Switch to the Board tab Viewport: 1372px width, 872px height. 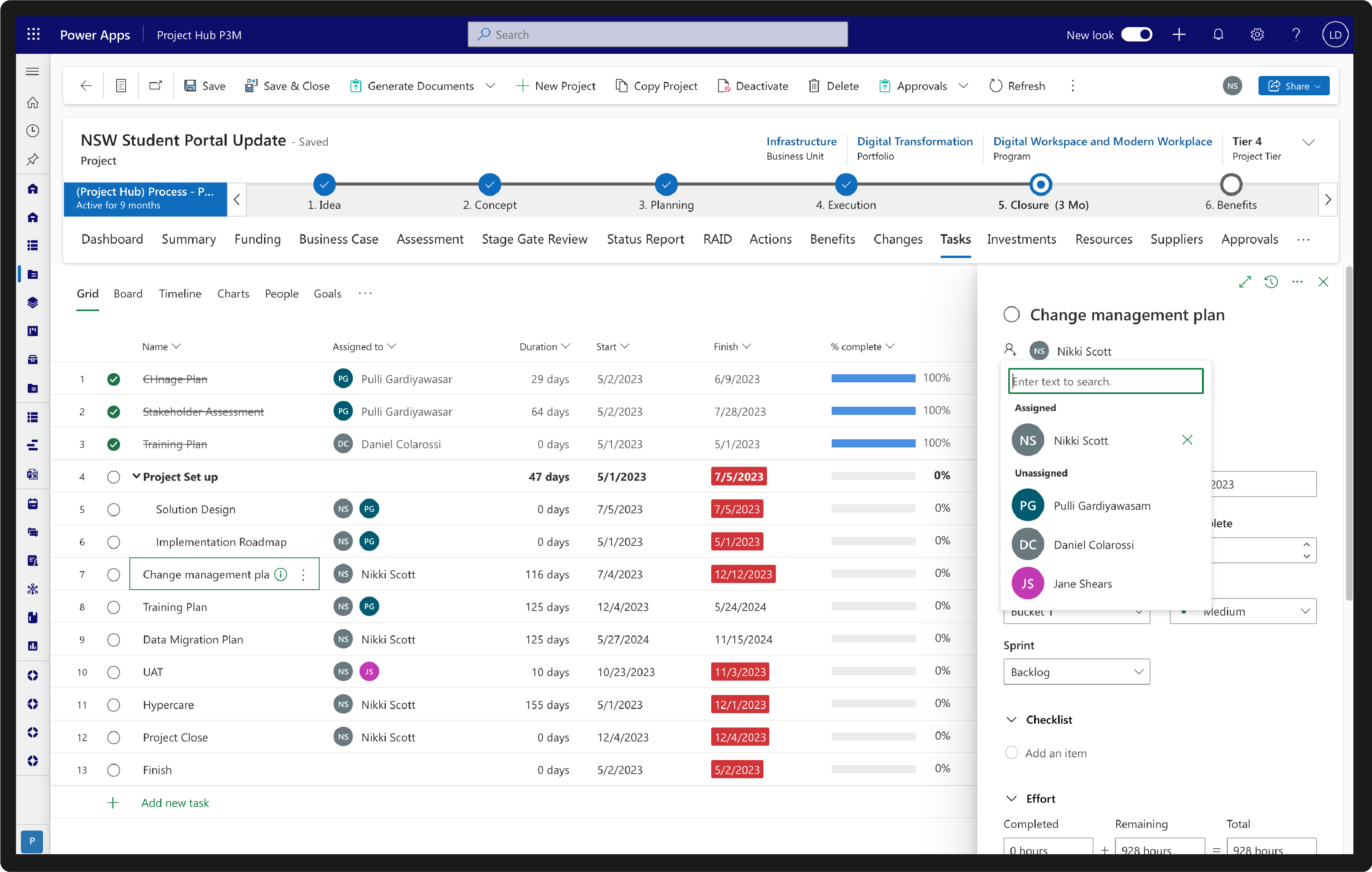point(127,294)
